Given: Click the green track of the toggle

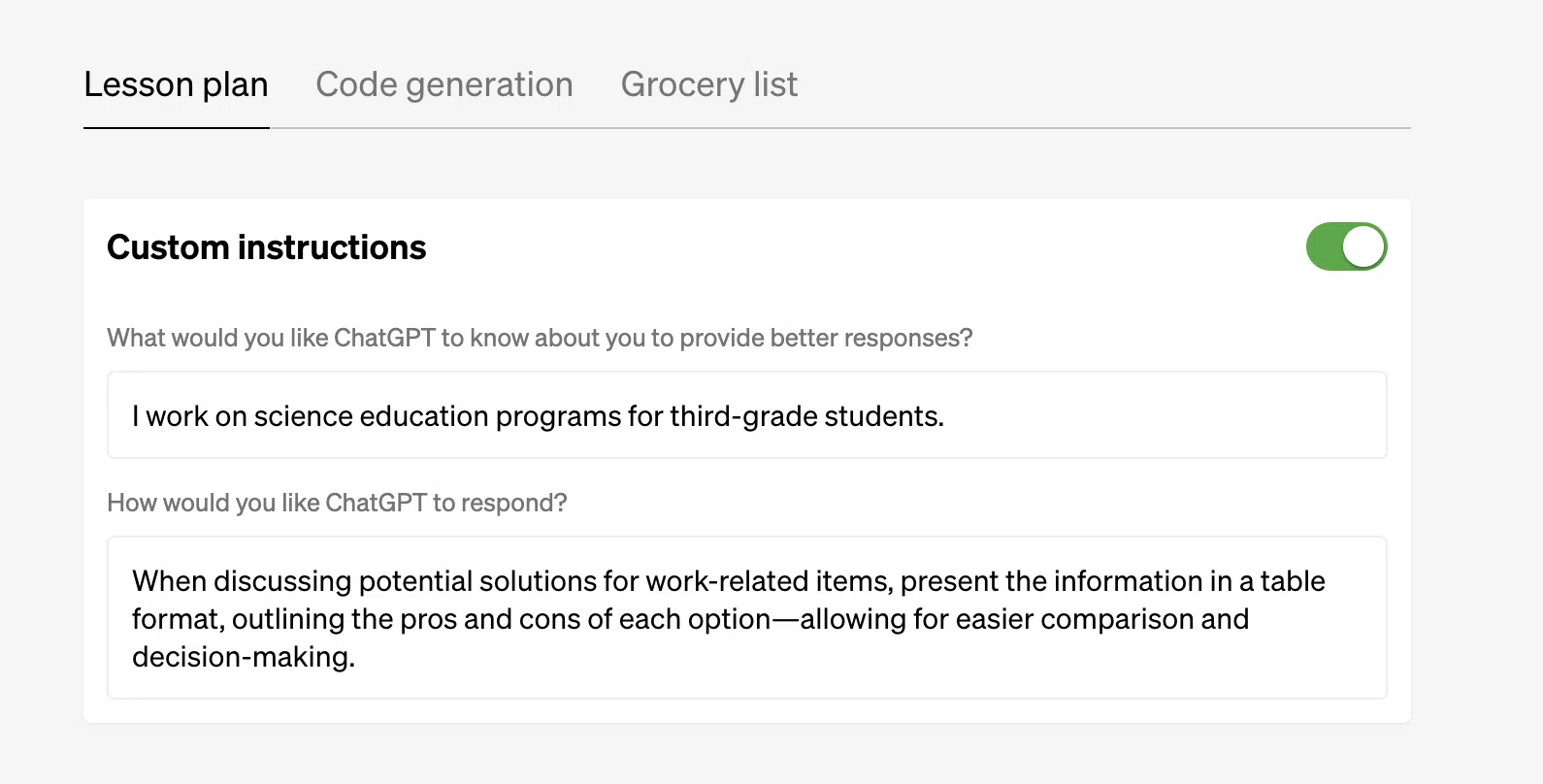Looking at the screenshot, I should click(x=1325, y=246).
